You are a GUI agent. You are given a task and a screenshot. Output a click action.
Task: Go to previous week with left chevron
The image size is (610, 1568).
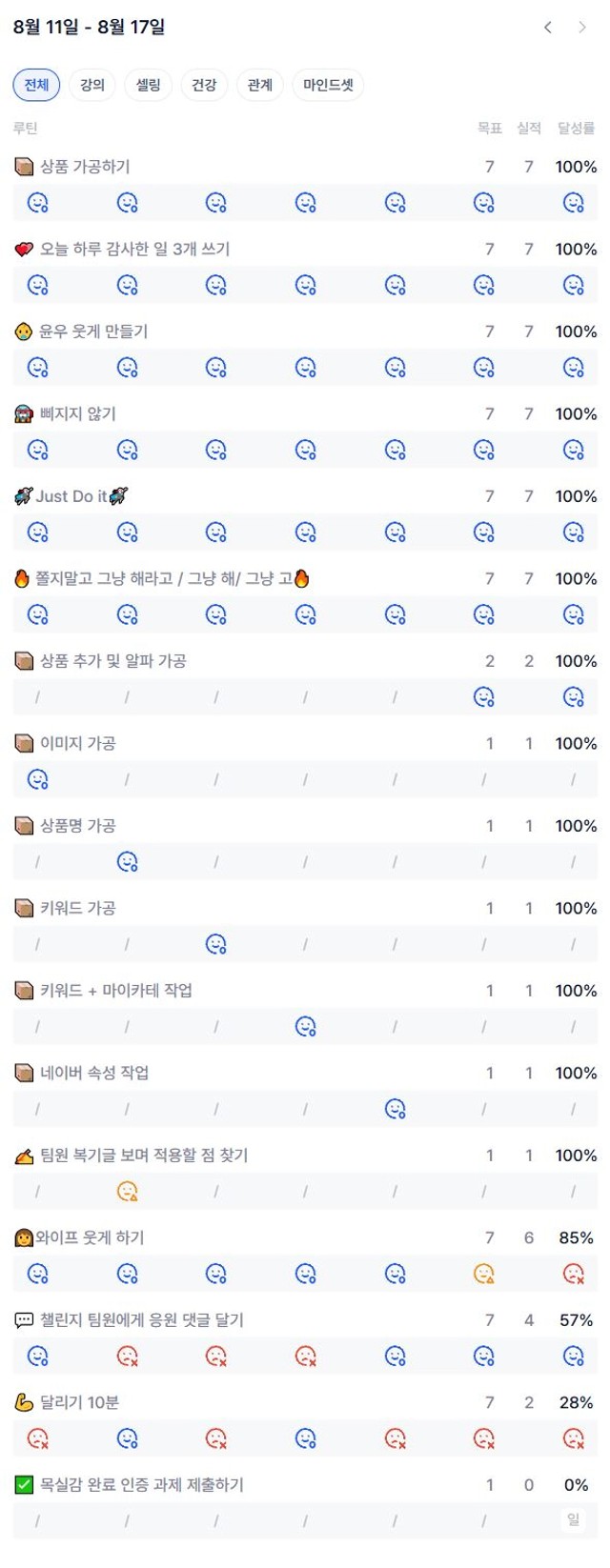[548, 27]
